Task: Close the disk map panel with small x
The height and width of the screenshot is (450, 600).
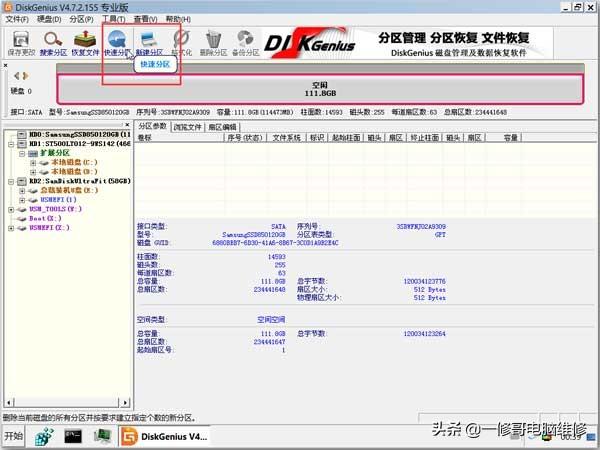Action: pyautogui.click(x=5, y=65)
